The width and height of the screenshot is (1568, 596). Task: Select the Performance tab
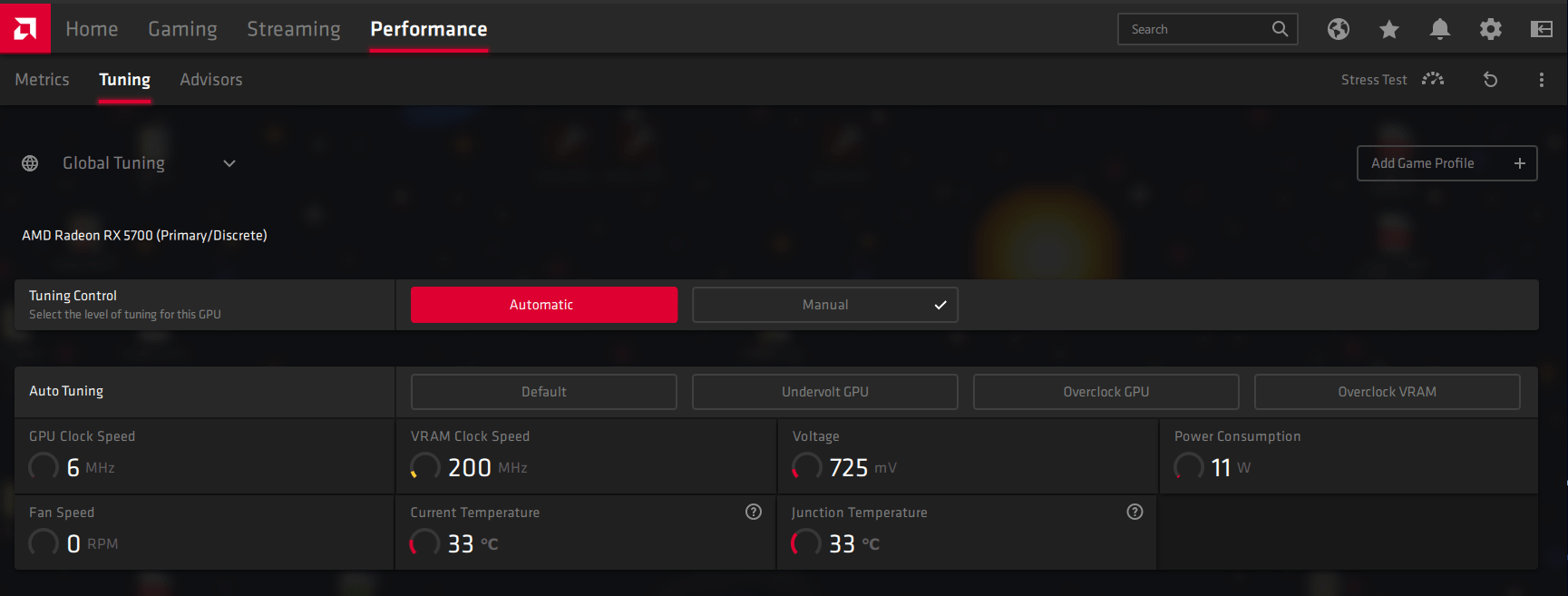tap(429, 29)
